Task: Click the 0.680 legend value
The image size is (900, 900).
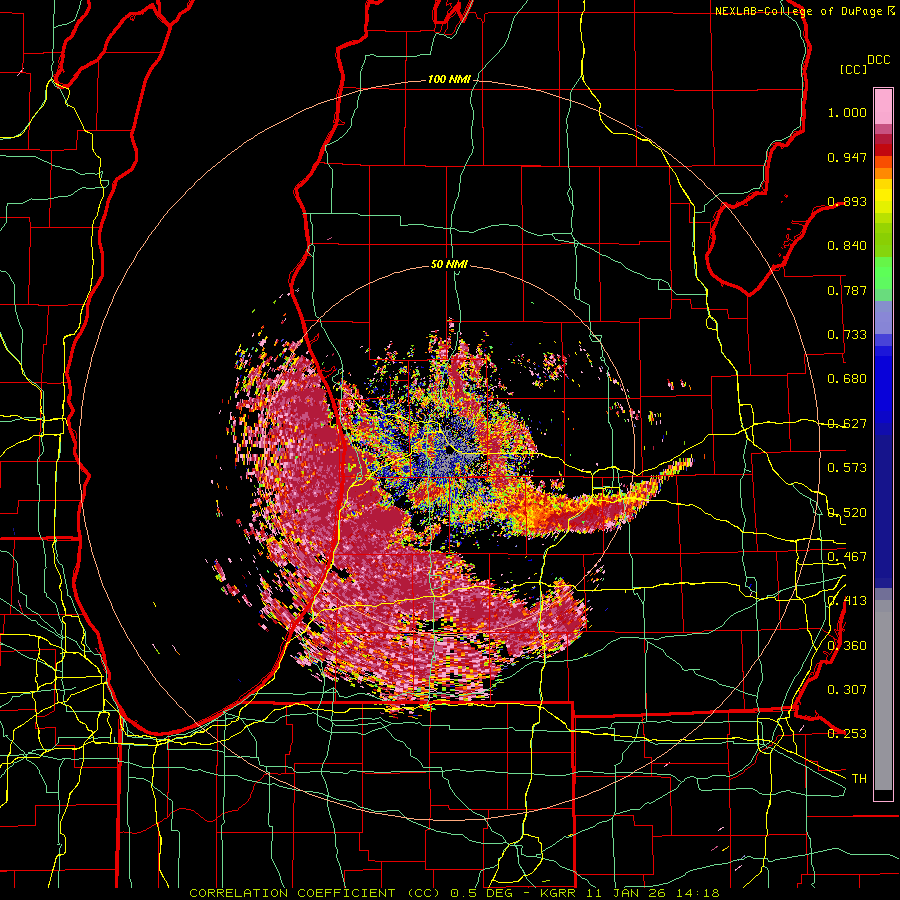Action: tap(847, 379)
